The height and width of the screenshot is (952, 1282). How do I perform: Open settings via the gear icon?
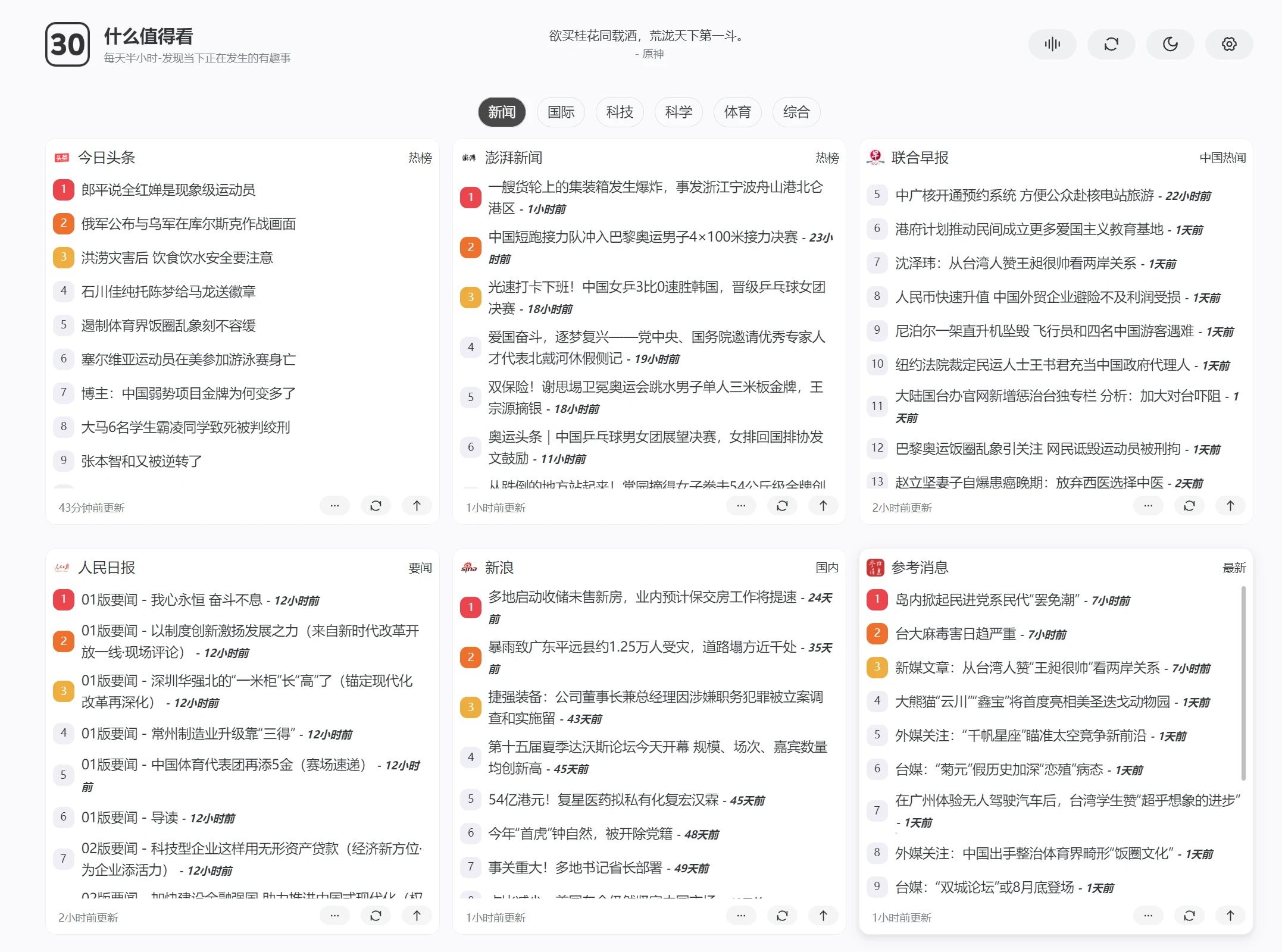pos(1228,44)
